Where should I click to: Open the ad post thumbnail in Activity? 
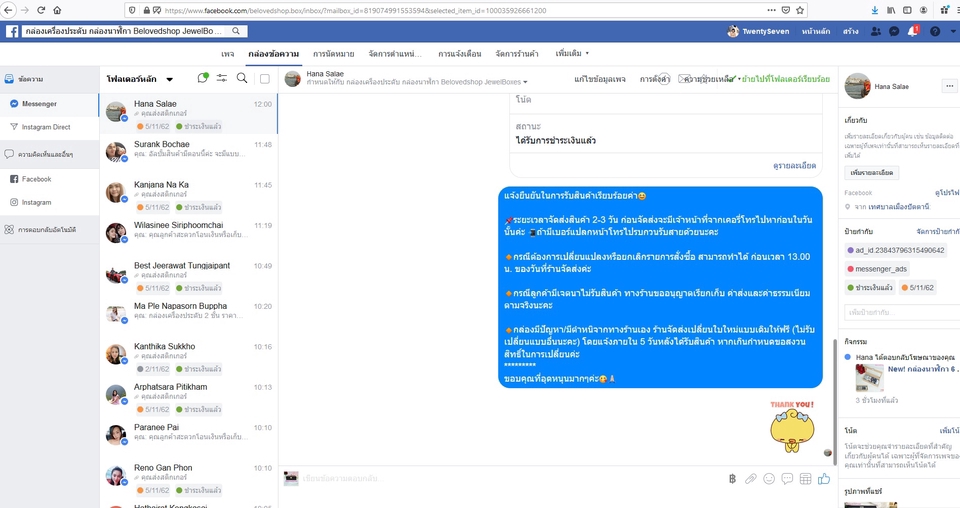click(x=869, y=378)
